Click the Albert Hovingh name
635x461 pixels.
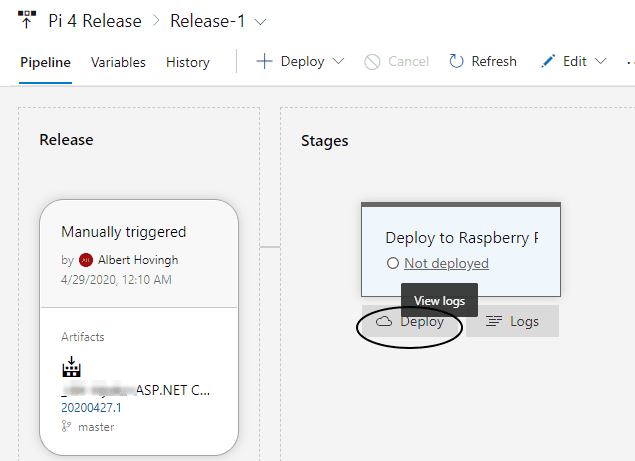(138, 260)
